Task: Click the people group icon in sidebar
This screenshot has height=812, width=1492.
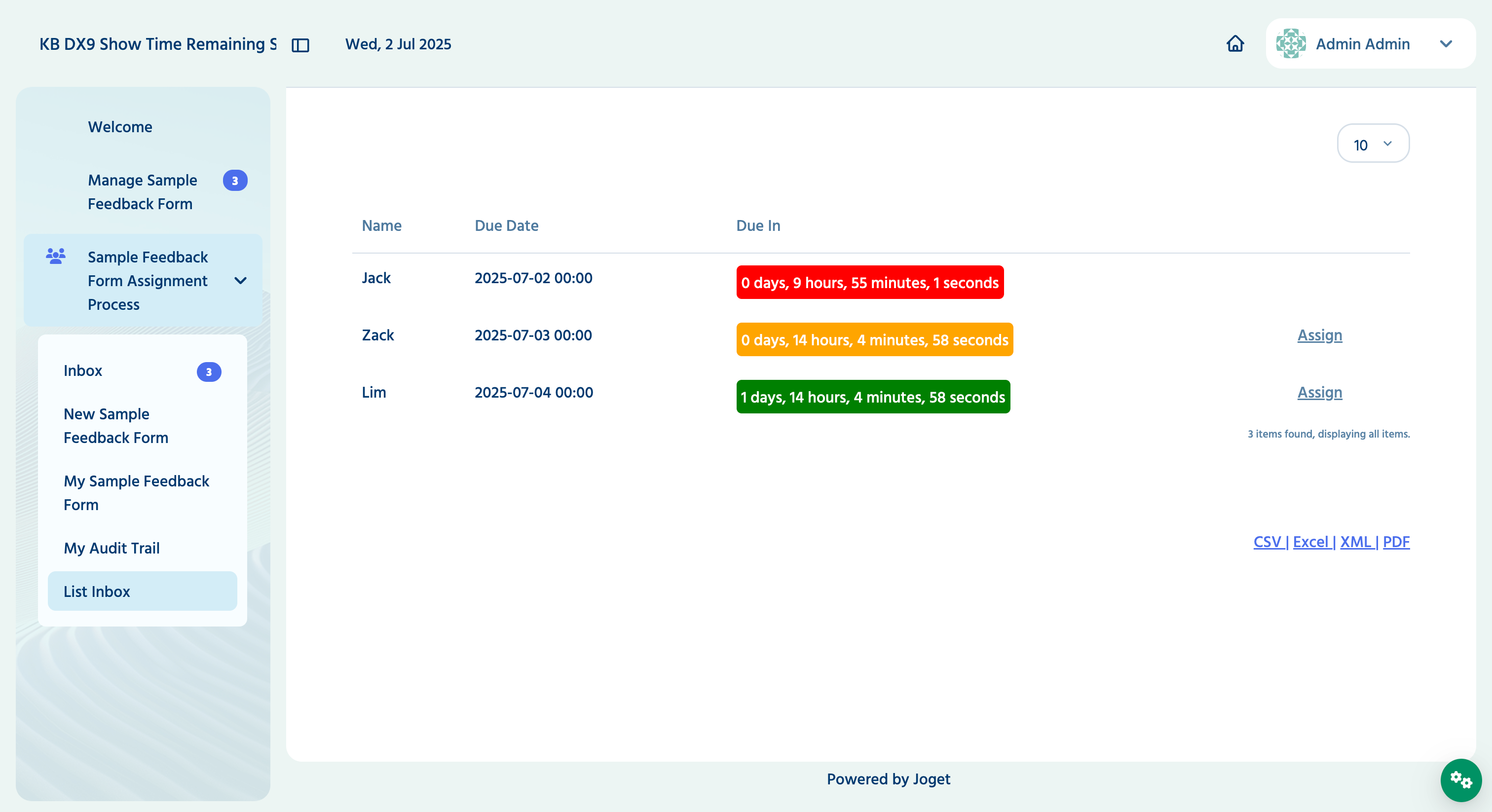Action: coord(56,256)
